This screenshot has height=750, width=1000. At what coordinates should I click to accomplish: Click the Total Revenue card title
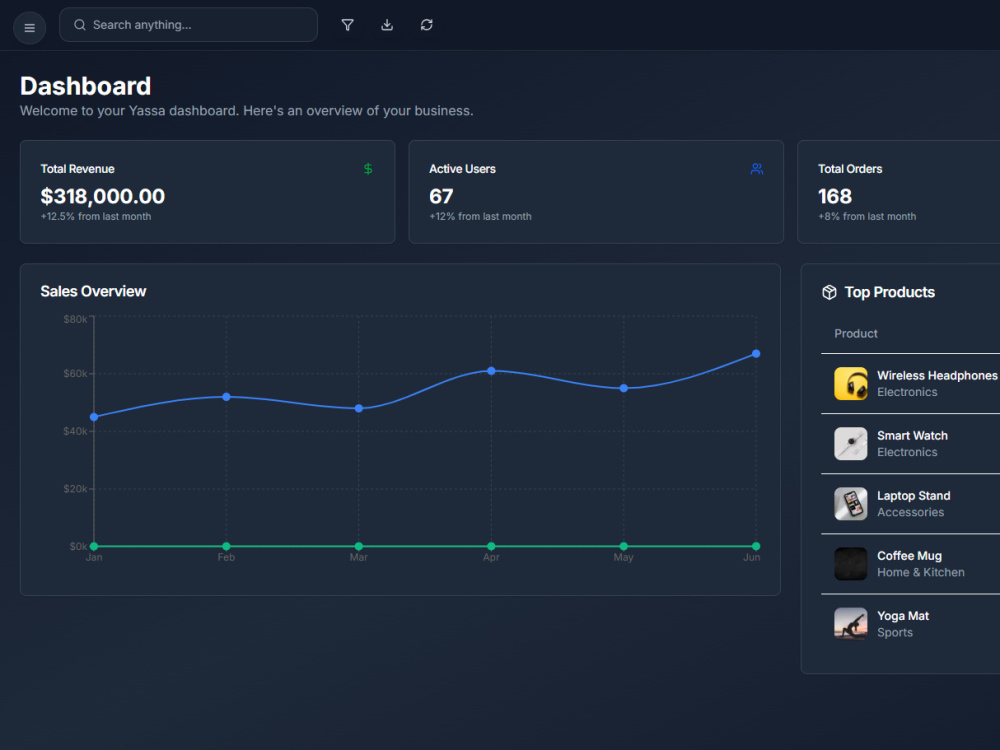[77, 169]
